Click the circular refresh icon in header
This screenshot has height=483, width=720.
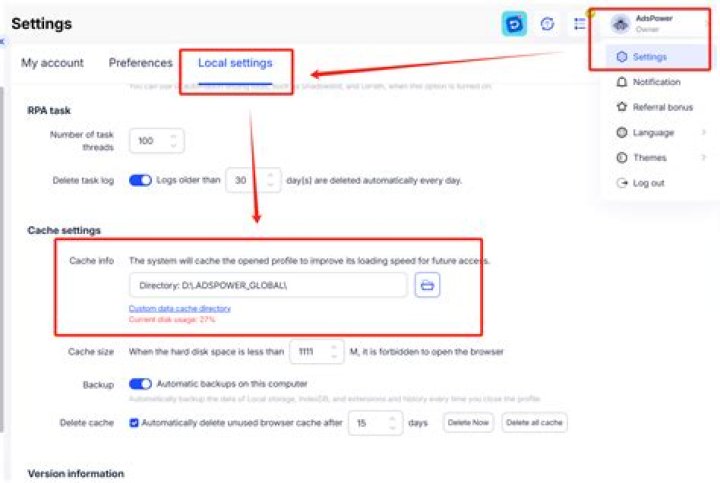click(x=547, y=23)
